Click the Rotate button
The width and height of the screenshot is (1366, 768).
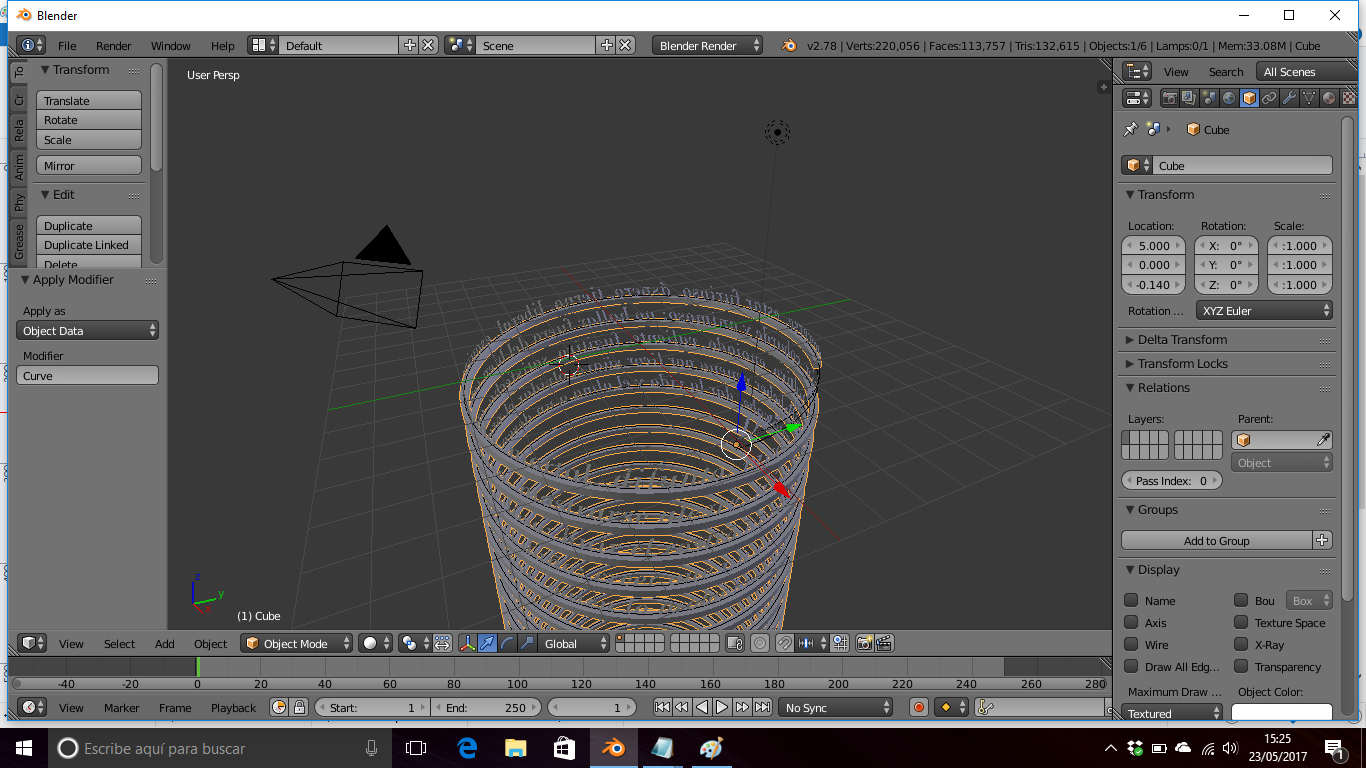coord(89,120)
